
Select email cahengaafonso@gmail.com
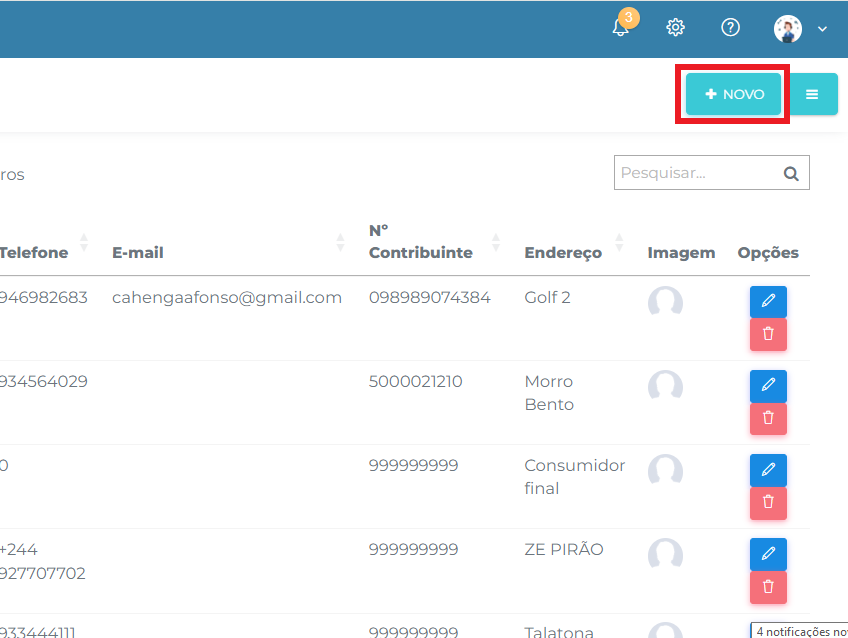click(227, 297)
